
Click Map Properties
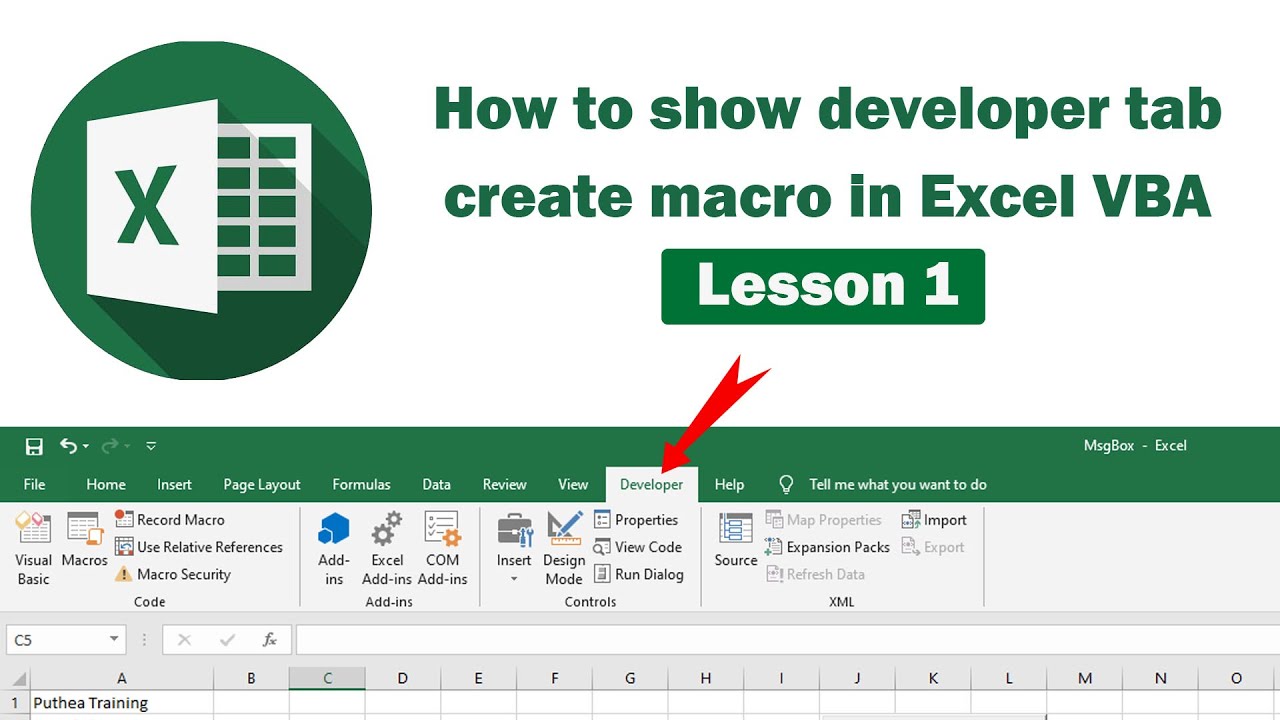point(824,520)
